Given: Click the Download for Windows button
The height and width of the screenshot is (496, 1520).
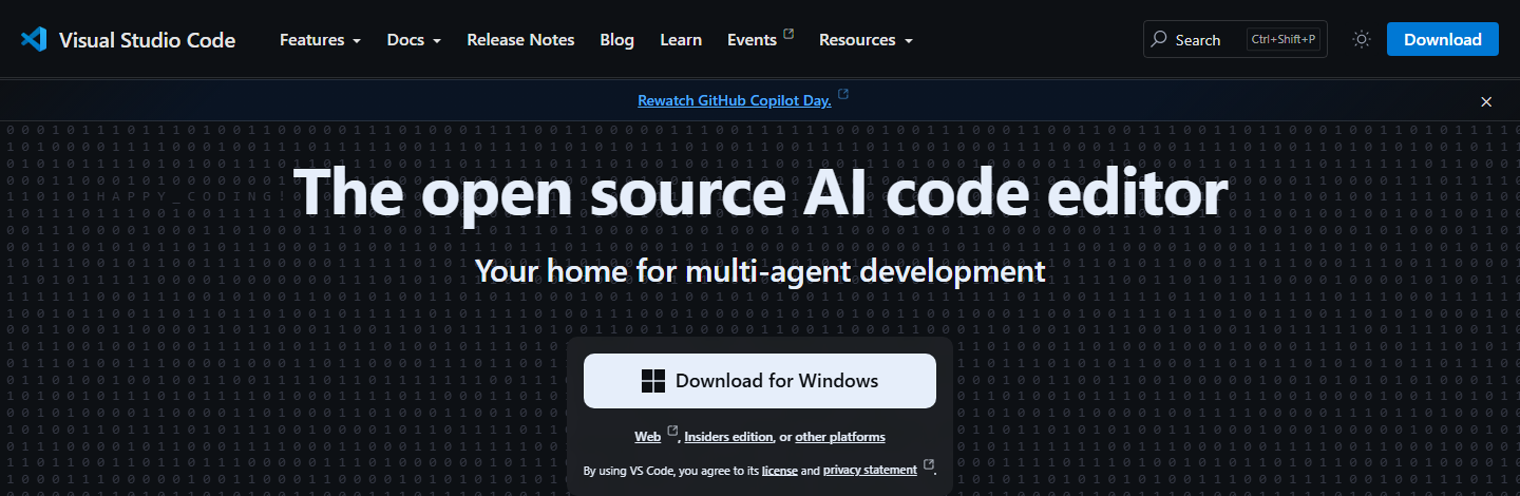Looking at the screenshot, I should tap(760, 380).
